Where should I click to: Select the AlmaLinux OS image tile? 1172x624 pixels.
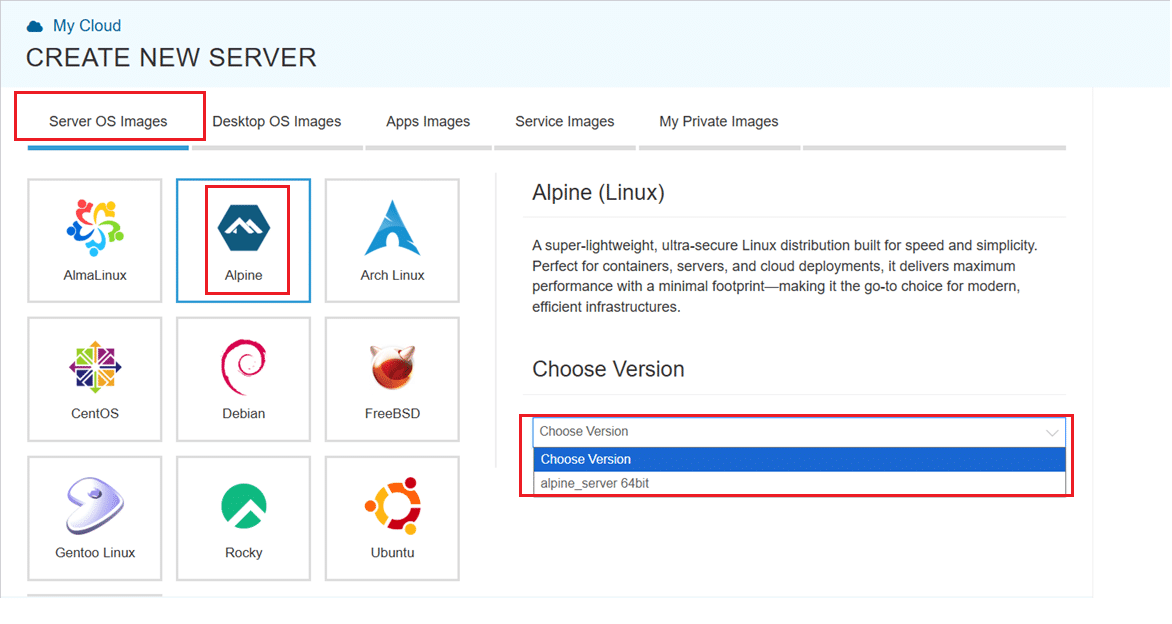coord(95,241)
